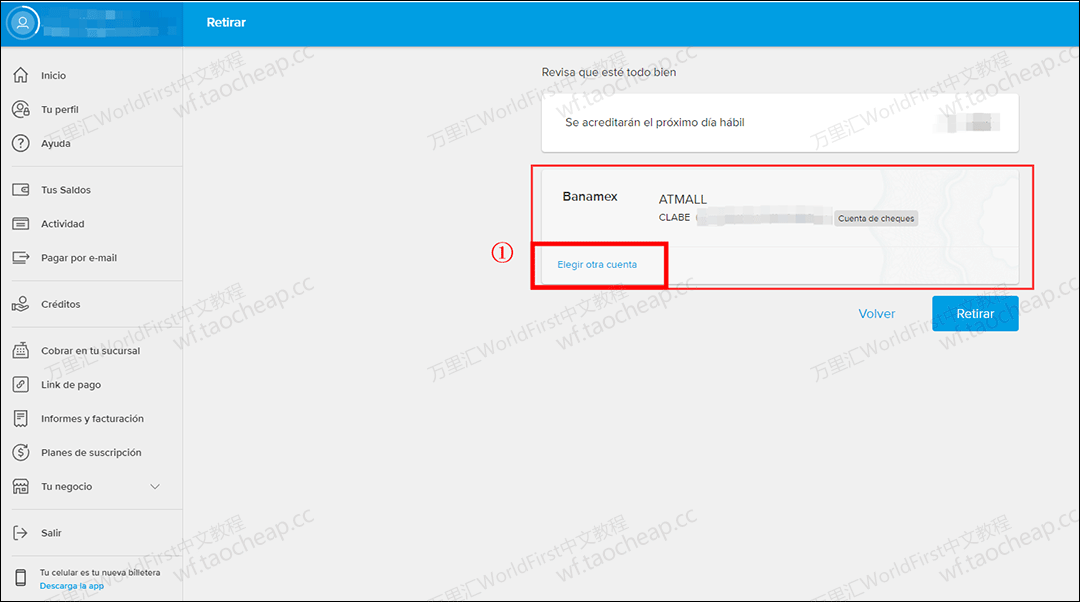1080x602 pixels.
Task: Click the Actividad list icon
Action: point(21,224)
